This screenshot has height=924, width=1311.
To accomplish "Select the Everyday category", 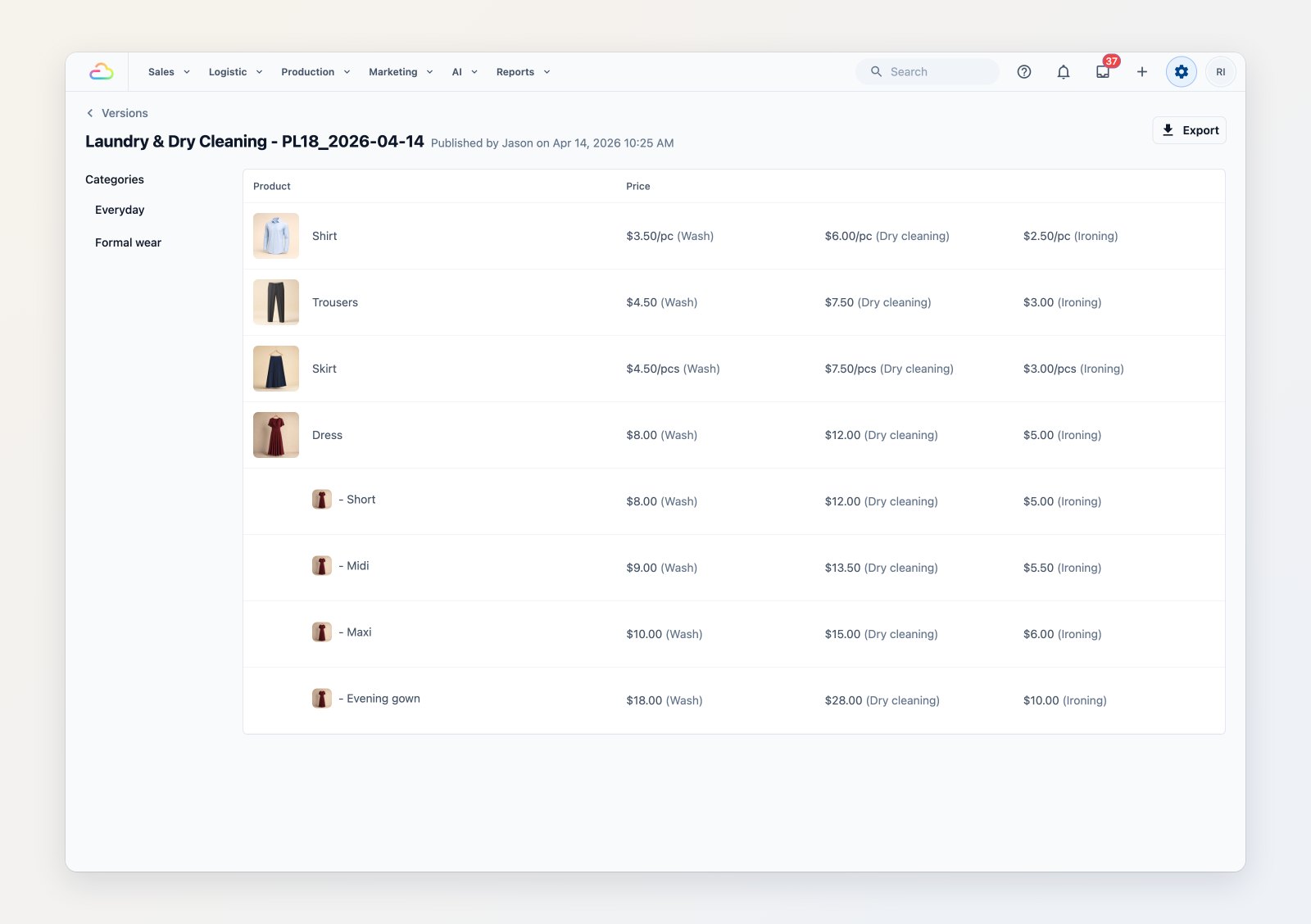I will pyautogui.click(x=120, y=210).
